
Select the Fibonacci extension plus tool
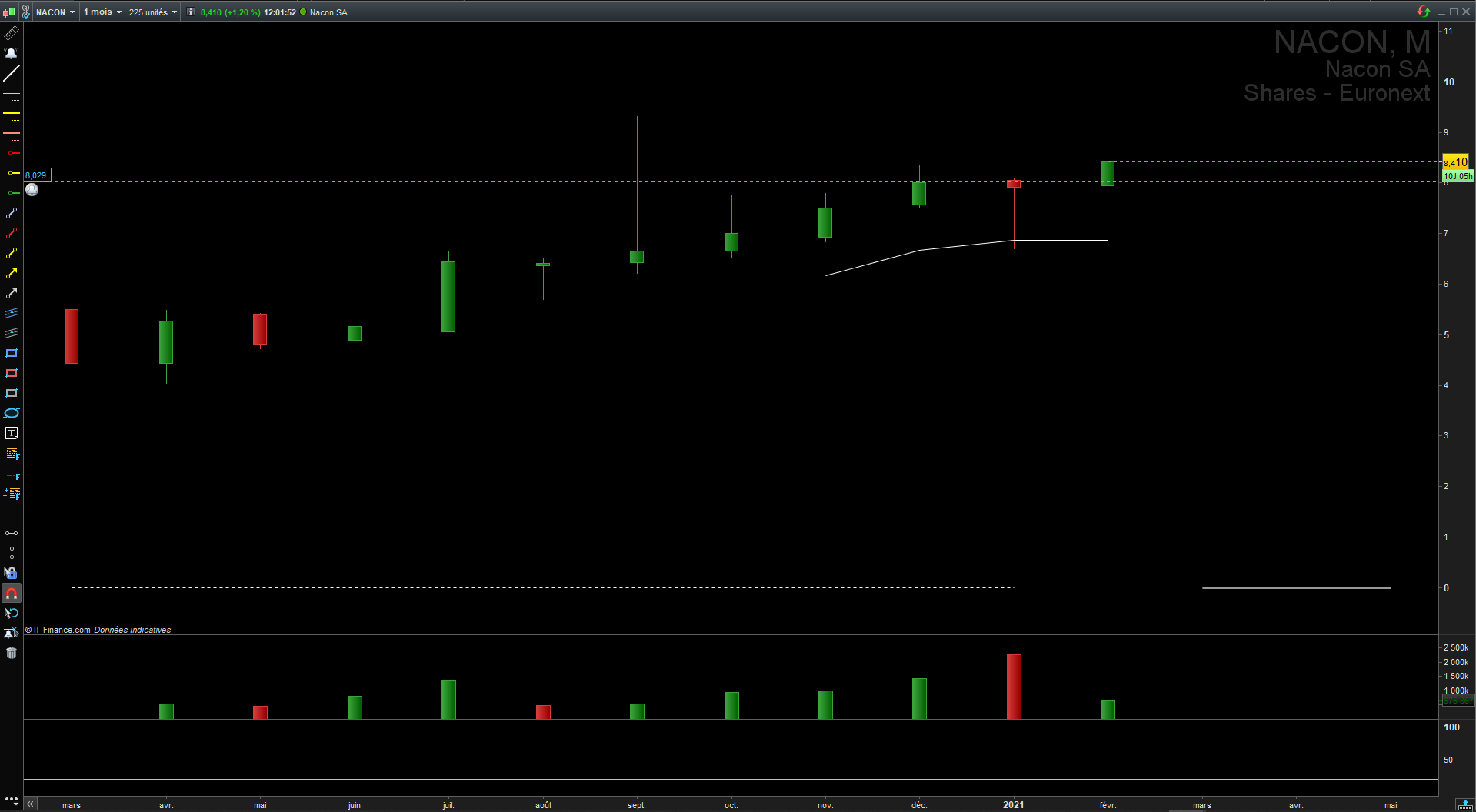pos(12,494)
